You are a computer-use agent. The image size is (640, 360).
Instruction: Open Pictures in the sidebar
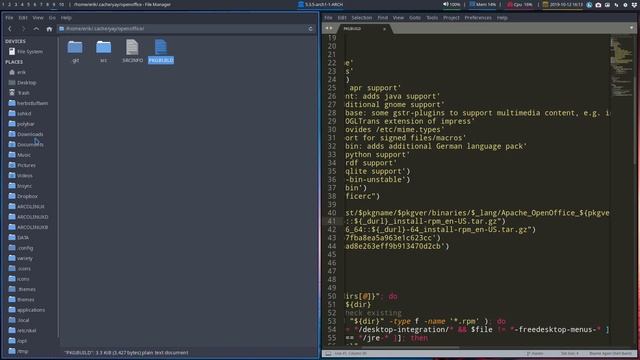22,165
